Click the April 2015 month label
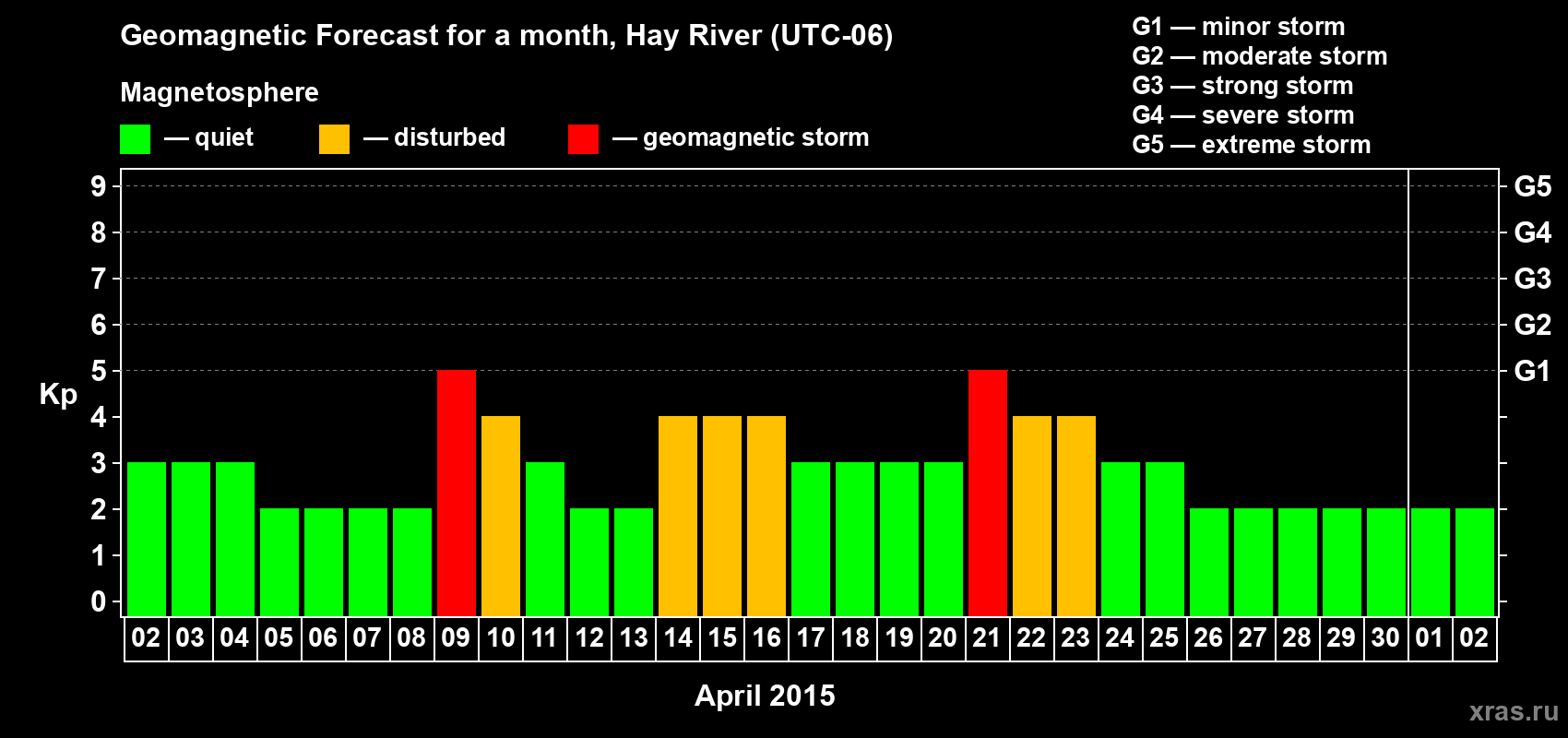Viewport: 1568px width, 738px height. click(765, 696)
